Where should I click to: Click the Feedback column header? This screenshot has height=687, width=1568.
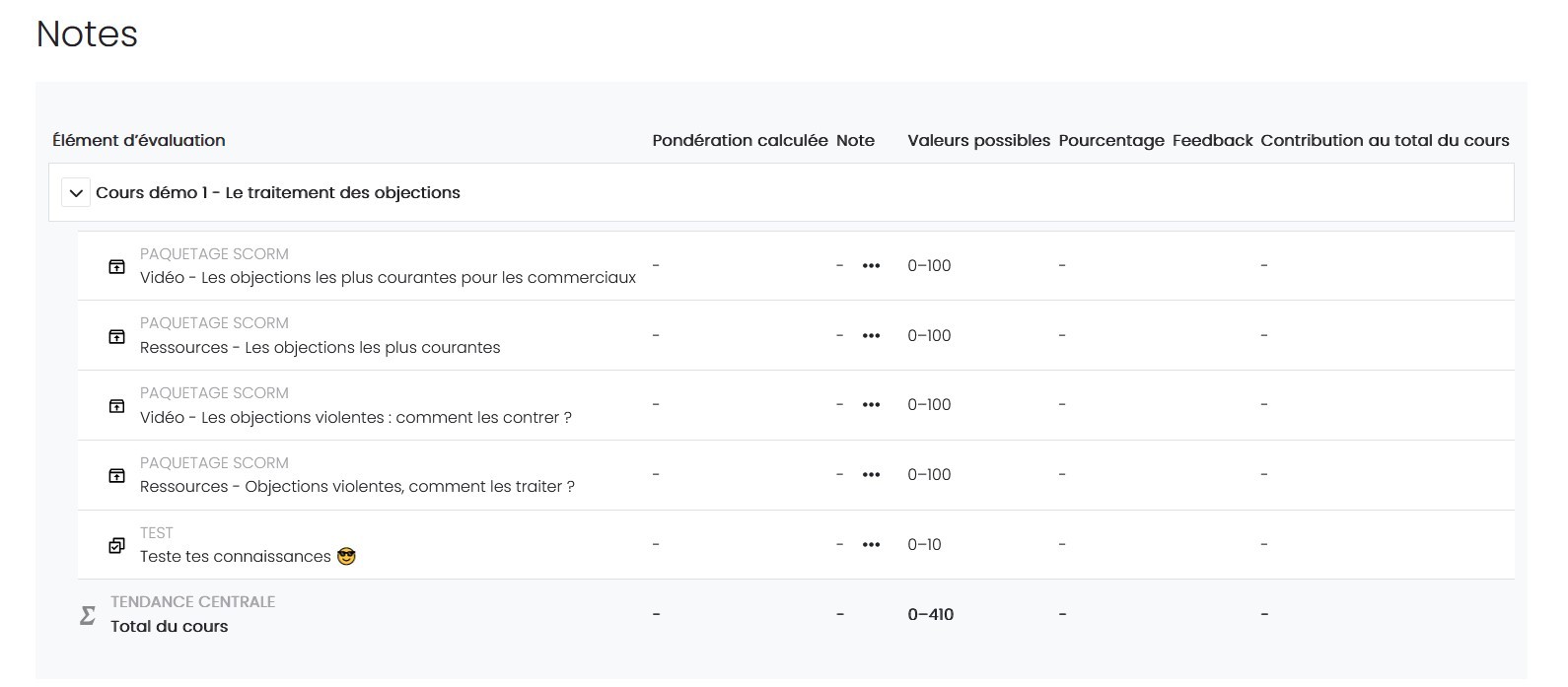[x=1212, y=141]
